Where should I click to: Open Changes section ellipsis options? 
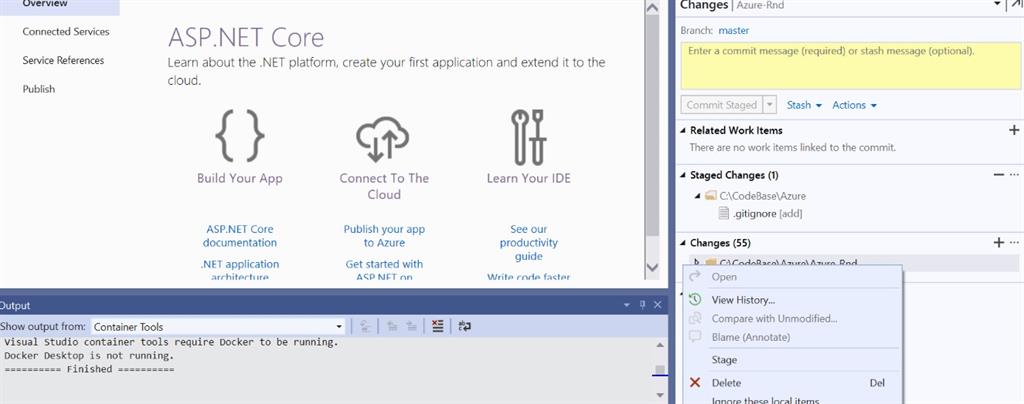[x=1014, y=242]
